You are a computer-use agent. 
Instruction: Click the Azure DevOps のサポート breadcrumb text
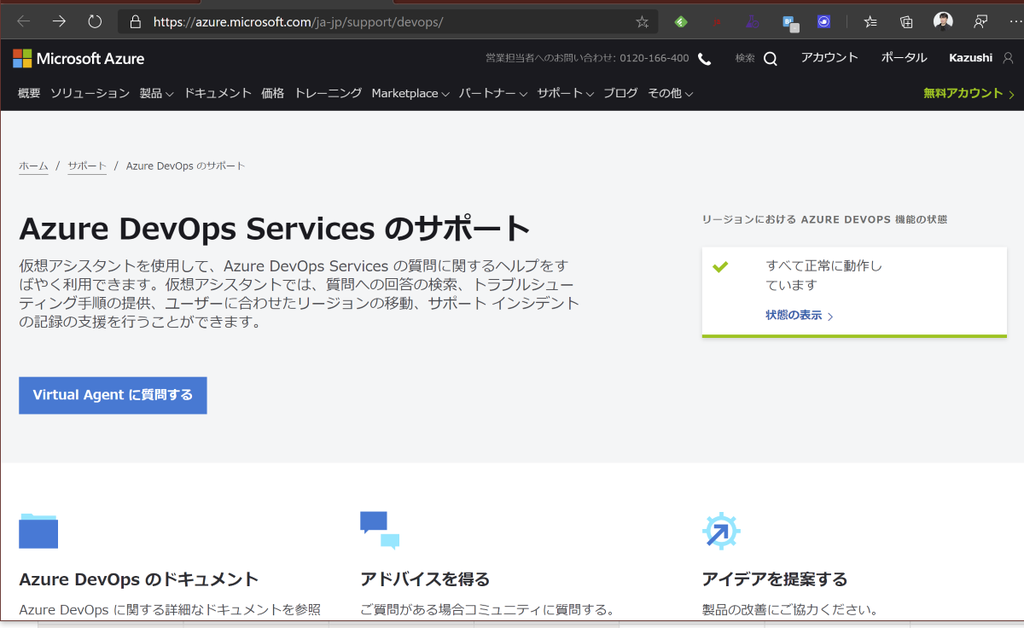pos(185,166)
